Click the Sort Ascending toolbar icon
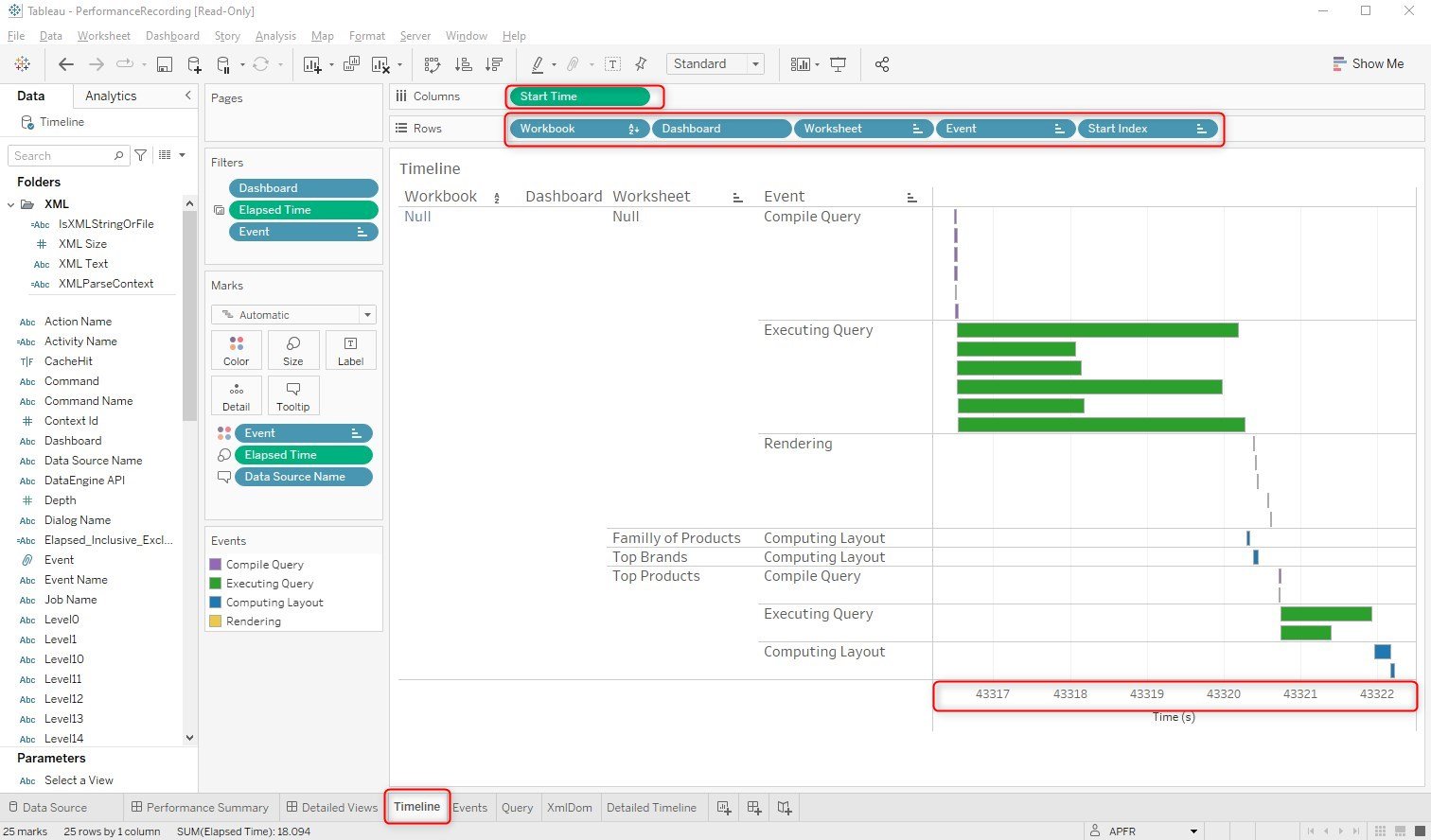The image size is (1431, 840). tap(464, 64)
